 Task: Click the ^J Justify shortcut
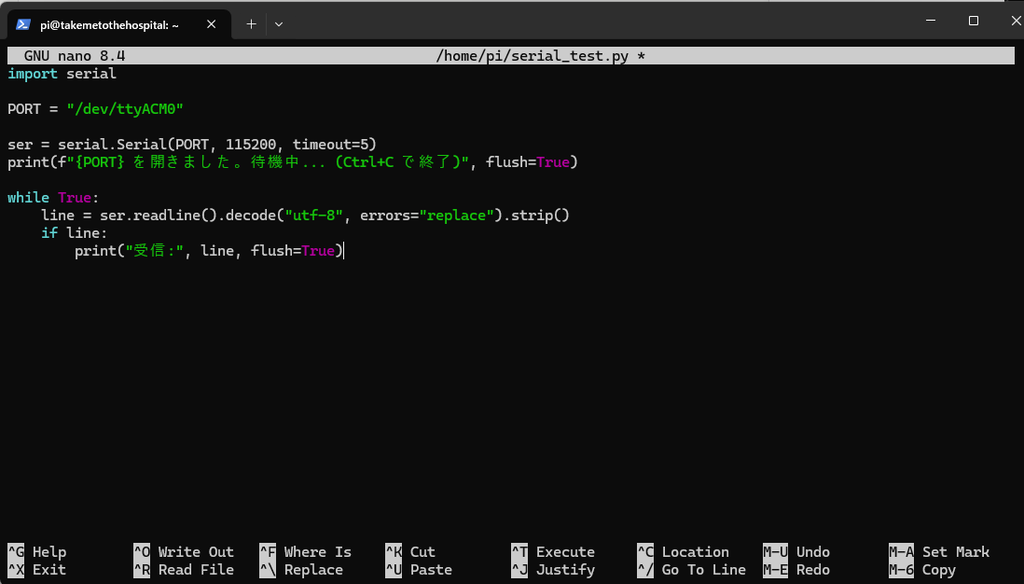[x=553, y=570]
